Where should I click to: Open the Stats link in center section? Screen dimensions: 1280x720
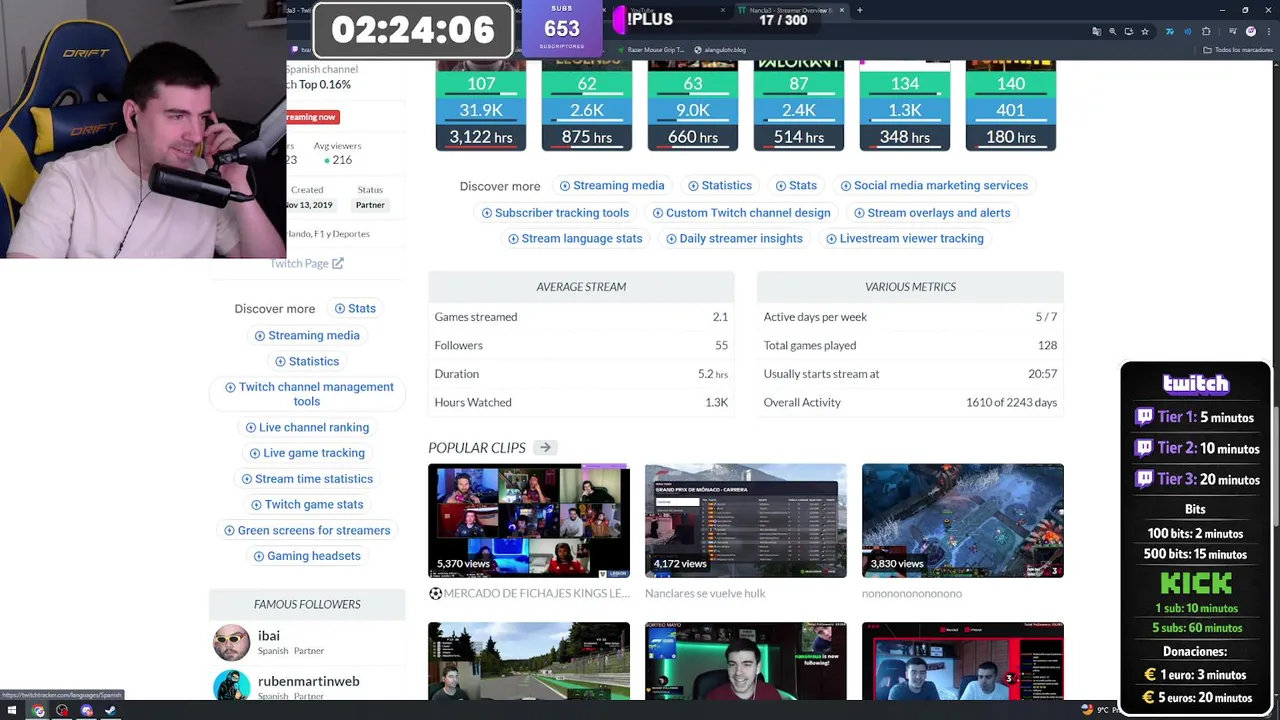tap(796, 185)
